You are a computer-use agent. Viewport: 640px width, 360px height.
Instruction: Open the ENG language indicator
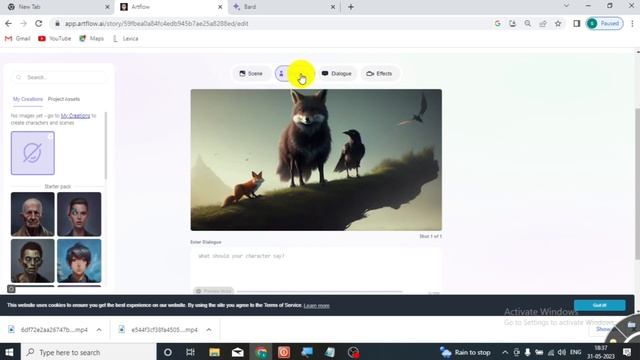[576, 352]
